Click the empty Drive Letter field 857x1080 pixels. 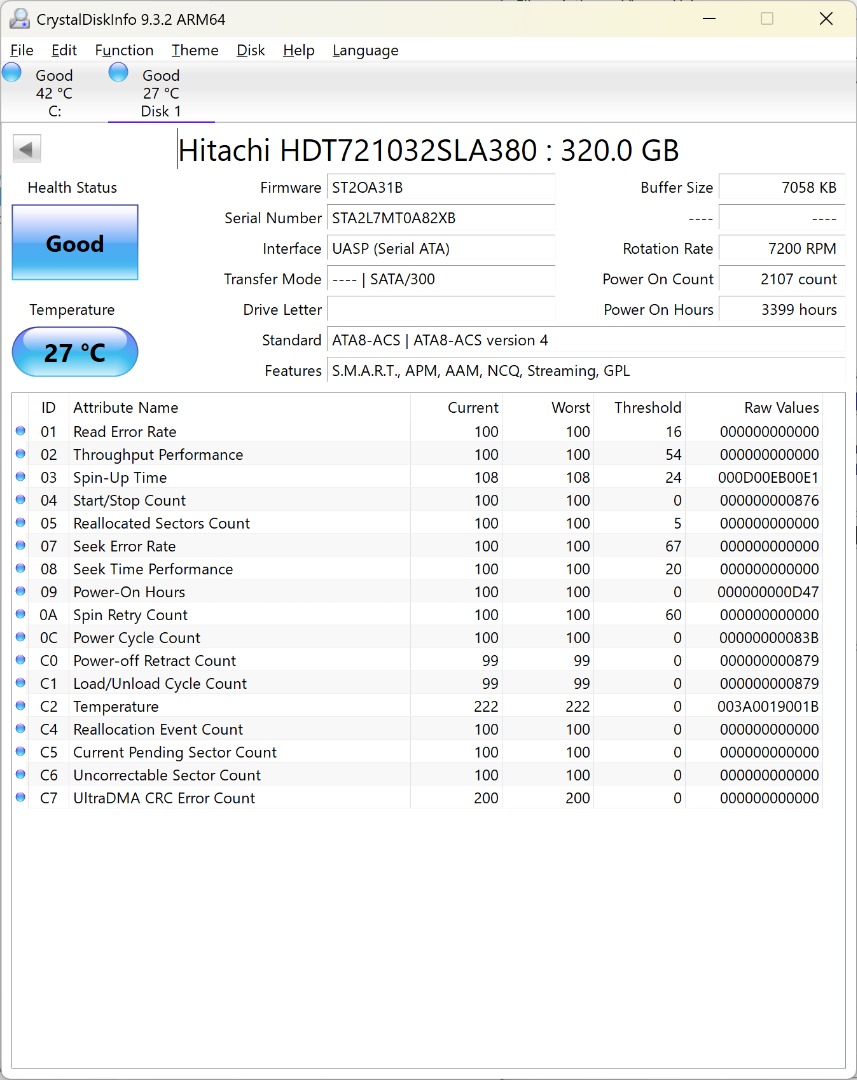click(x=440, y=310)
